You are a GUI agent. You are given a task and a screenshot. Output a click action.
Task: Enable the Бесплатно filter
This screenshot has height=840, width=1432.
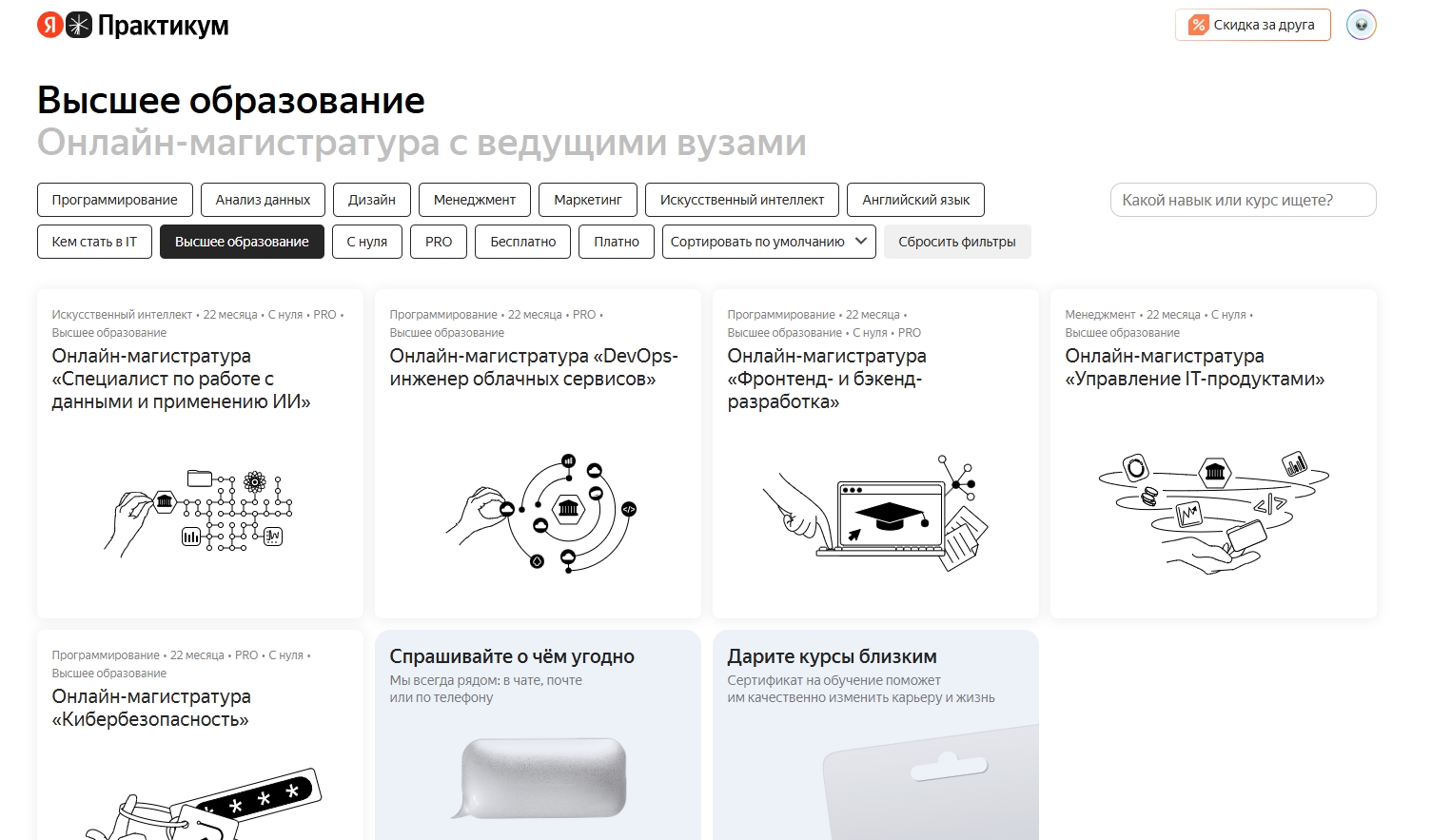522,242
